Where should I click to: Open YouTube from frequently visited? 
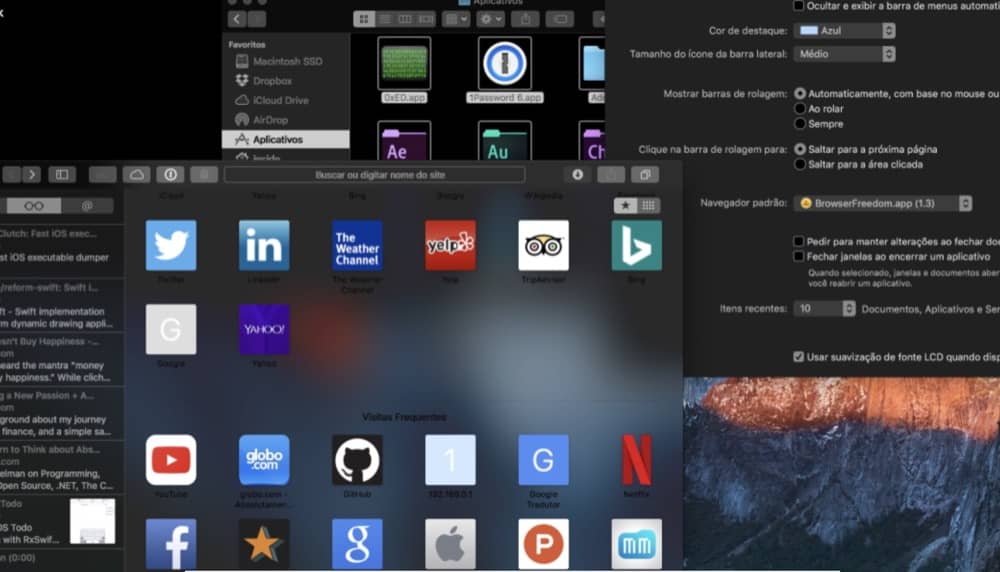pos(171,460)
